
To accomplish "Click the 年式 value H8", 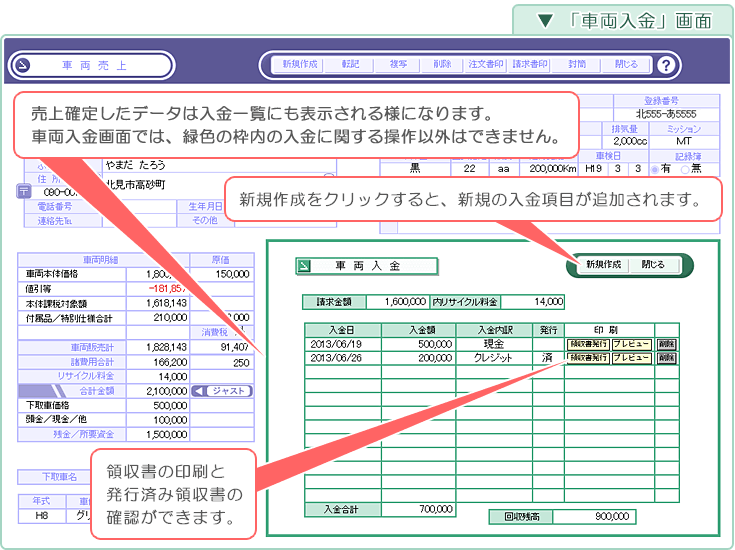I will tap(42, 516).
